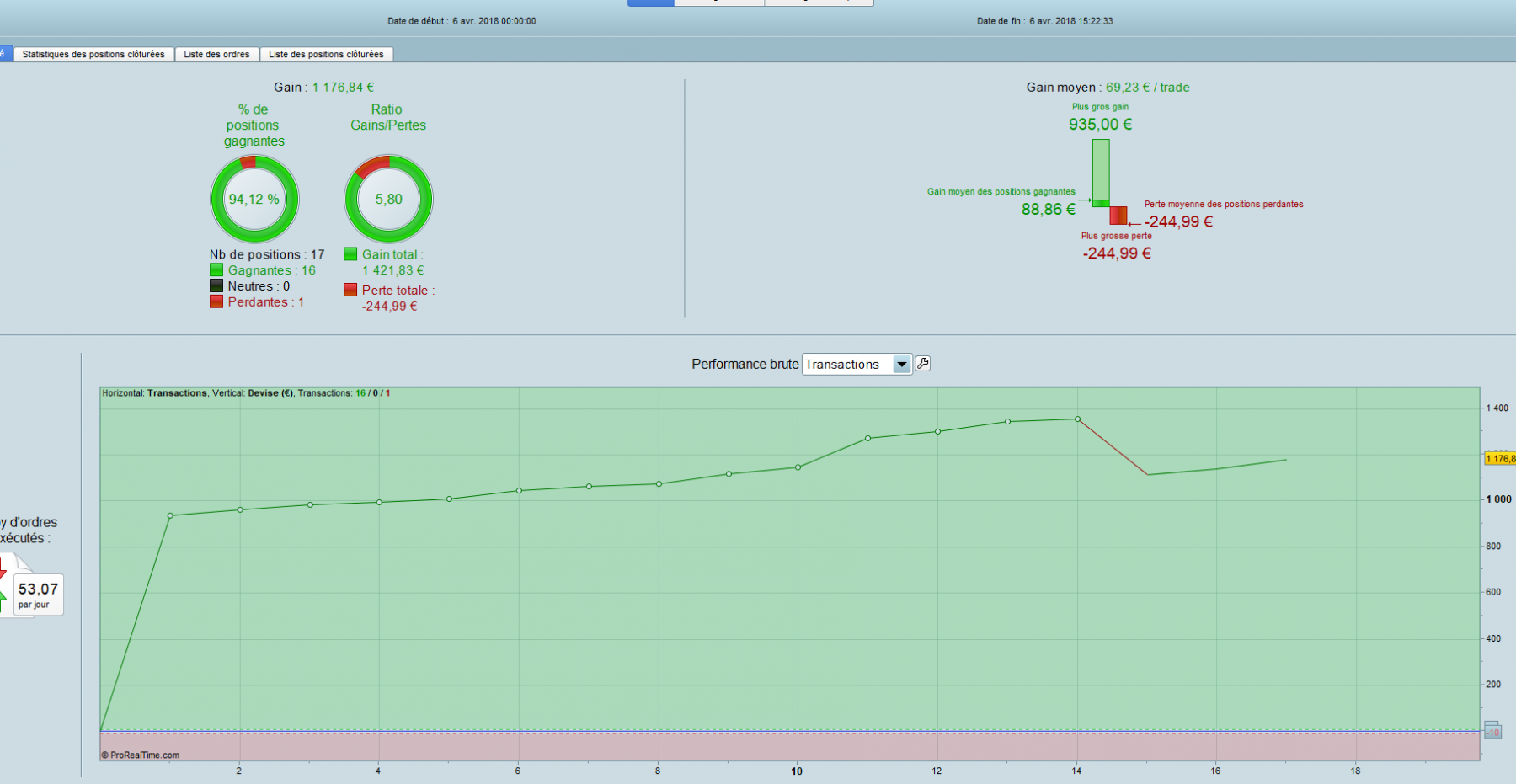Click "Date de début : 6 avr. 2018 00:00:00"
1516x784 pixels.
pos(462,21)
